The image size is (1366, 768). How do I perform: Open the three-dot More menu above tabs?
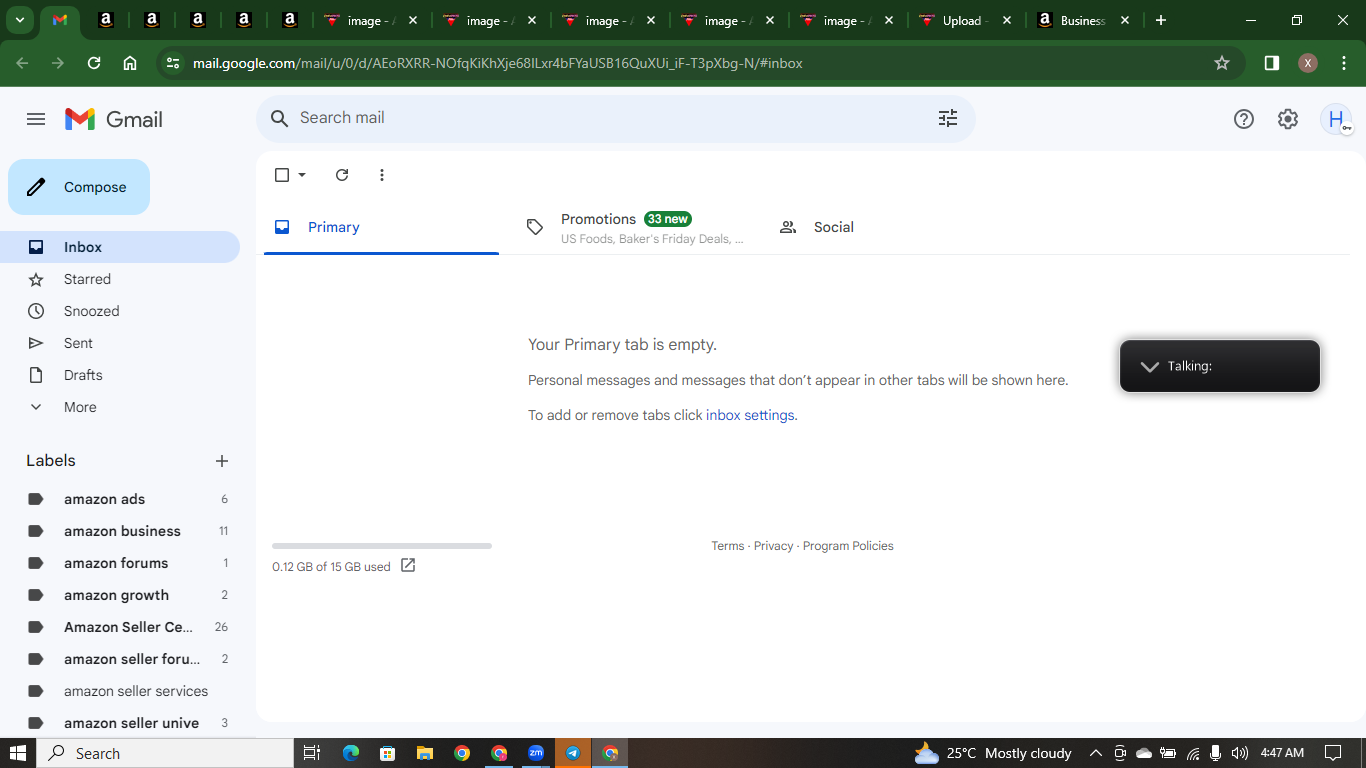click(382, 175)
